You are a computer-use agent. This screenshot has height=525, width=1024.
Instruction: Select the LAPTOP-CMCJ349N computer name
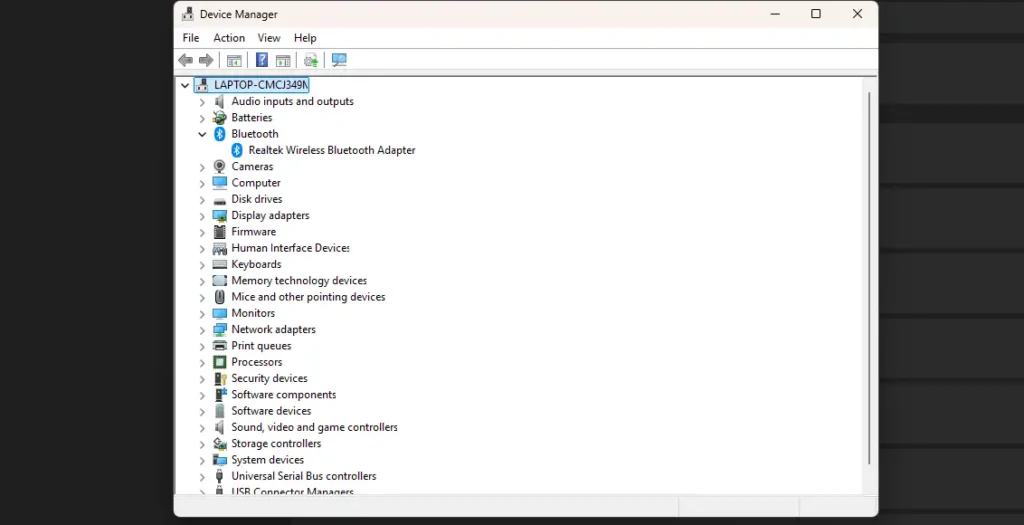[x=261, y=85]
